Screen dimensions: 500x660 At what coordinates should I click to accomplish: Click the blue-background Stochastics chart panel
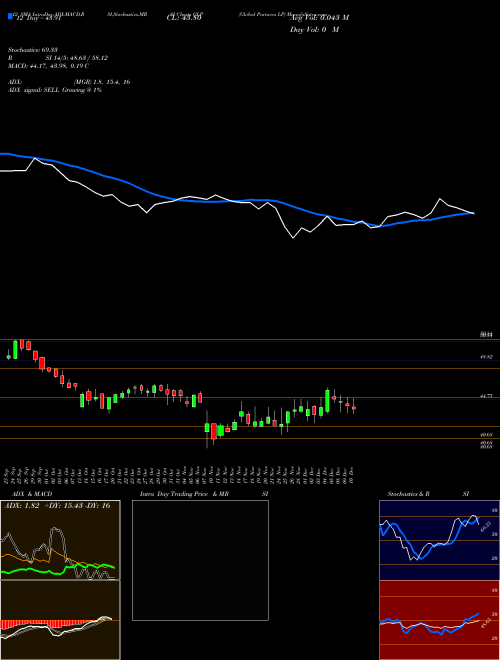click(439, 540)
